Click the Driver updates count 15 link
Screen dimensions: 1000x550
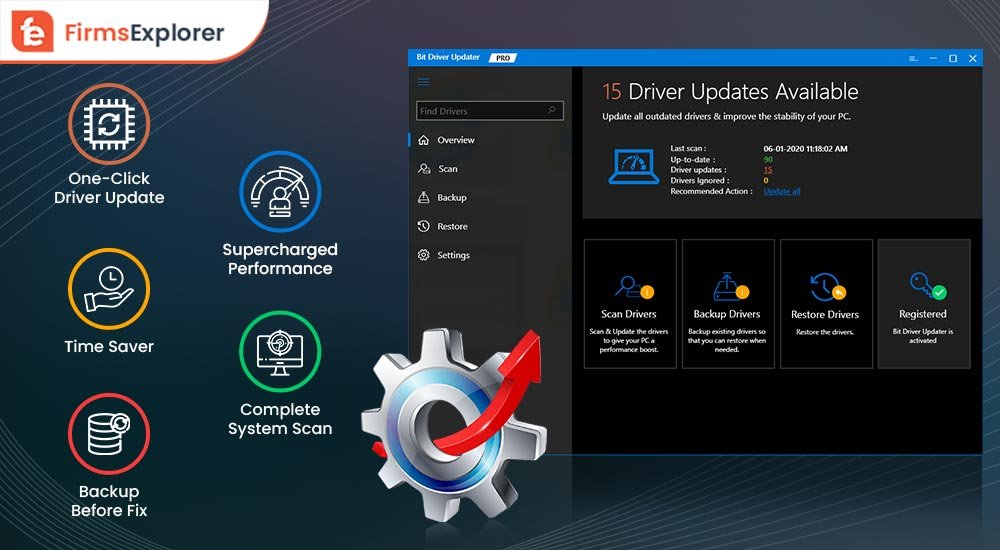click(768, 170)
